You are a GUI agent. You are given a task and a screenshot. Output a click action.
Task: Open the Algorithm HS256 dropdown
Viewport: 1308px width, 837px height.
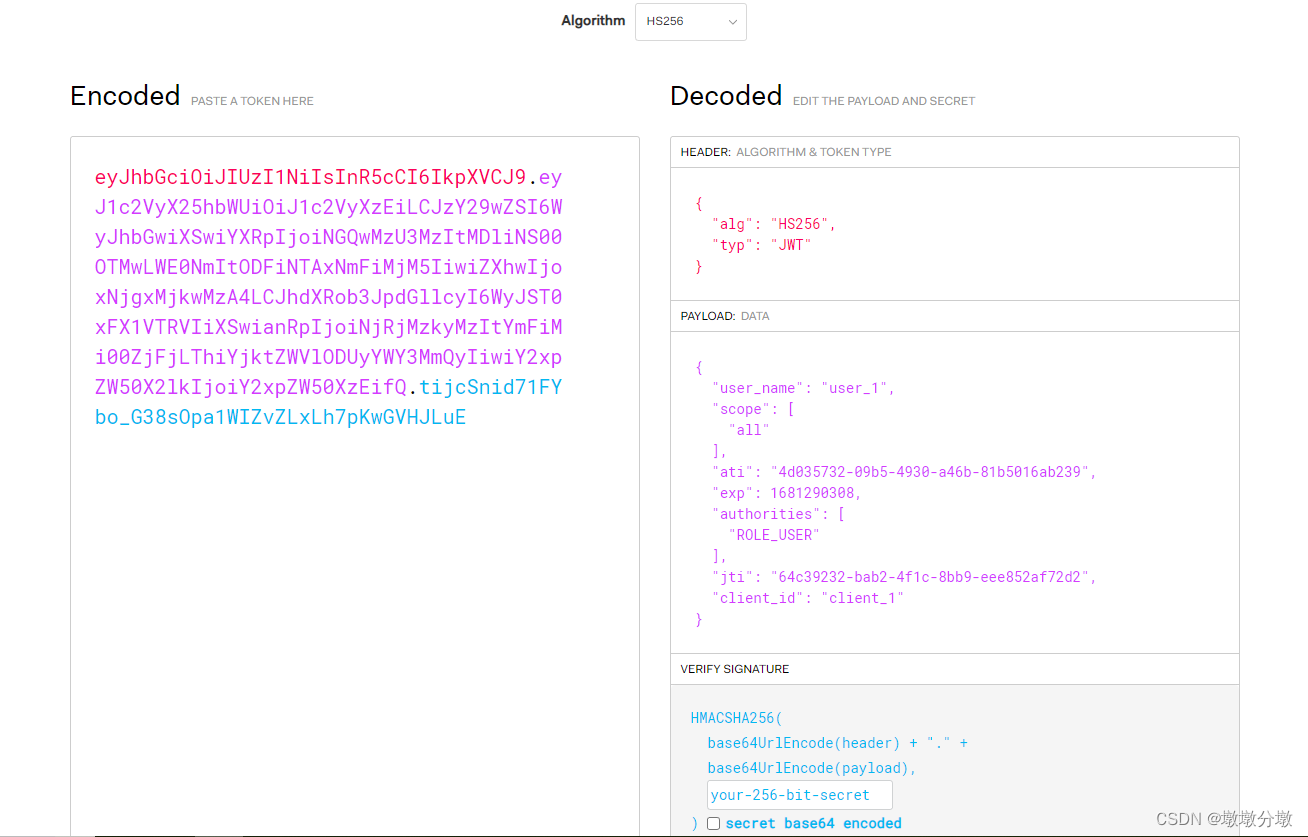[690, 22]
